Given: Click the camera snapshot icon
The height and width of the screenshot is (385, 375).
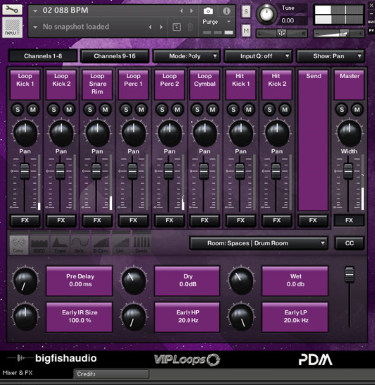Looking at the screenshot, I should point(208,11).
